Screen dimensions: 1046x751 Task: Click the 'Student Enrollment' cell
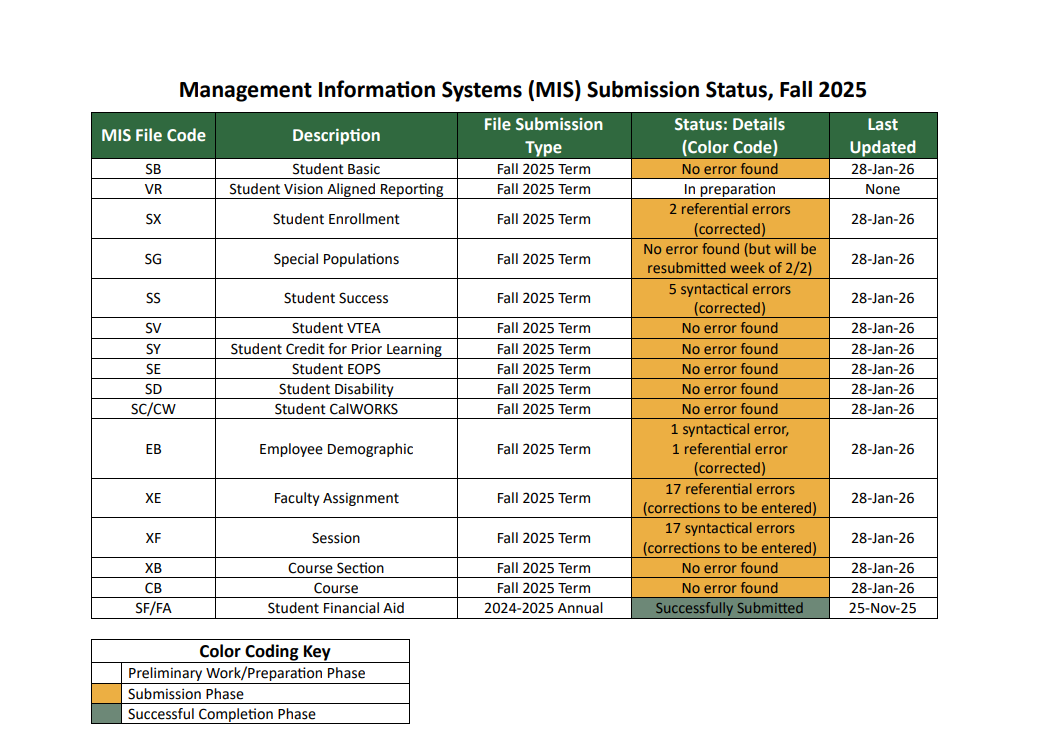tap(336, 219)
